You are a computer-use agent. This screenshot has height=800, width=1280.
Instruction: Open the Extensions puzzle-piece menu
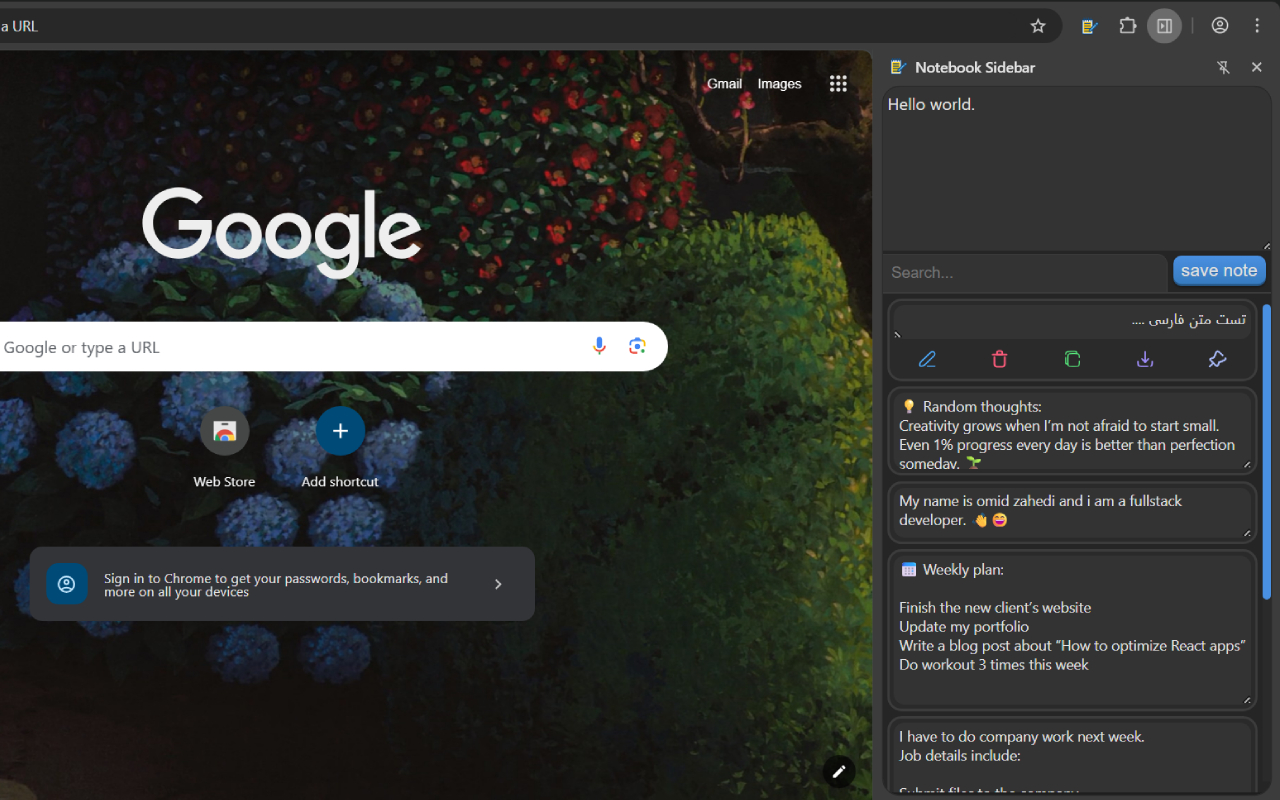click(x=1127, y=26)
